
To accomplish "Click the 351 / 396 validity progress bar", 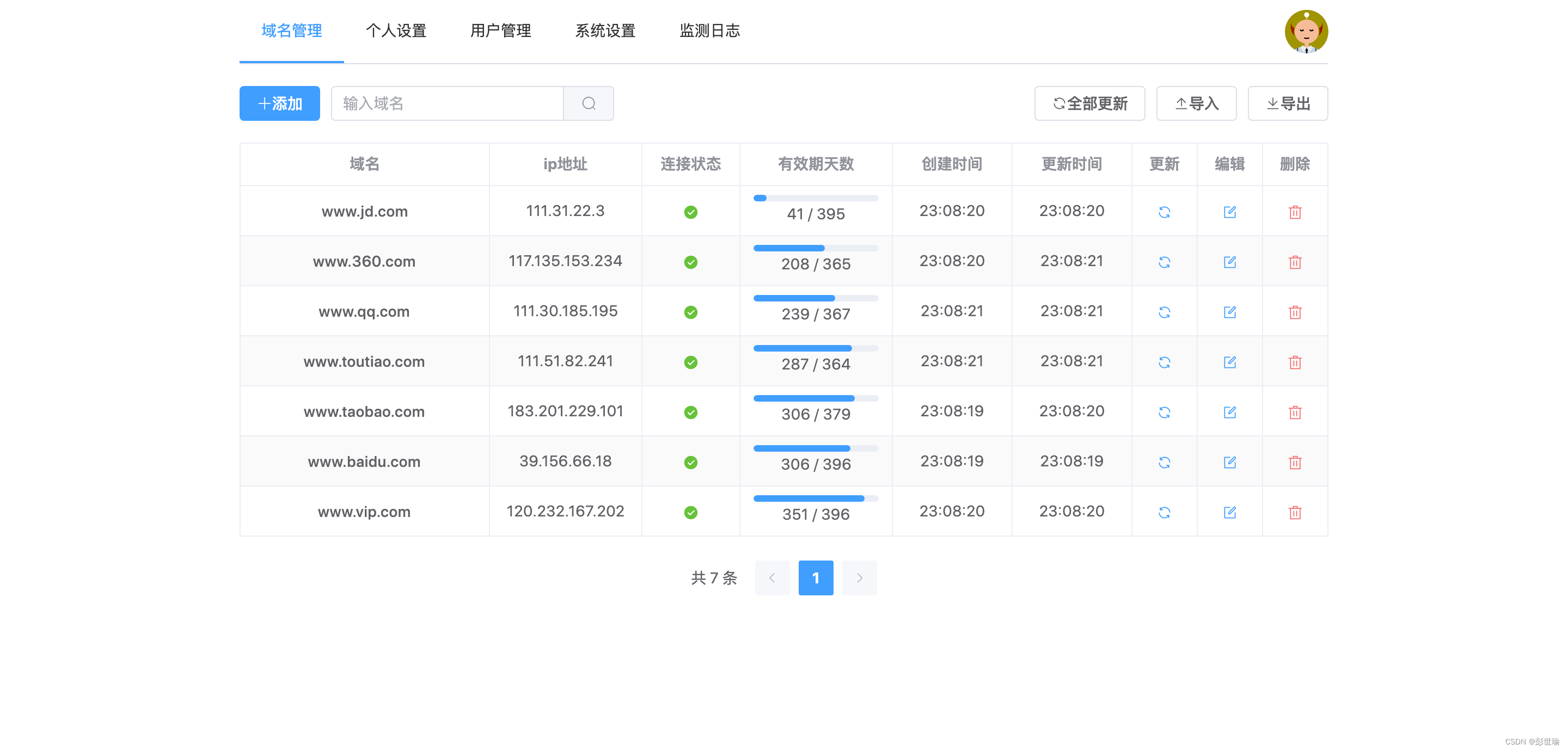I will click(x=816, y=498).
